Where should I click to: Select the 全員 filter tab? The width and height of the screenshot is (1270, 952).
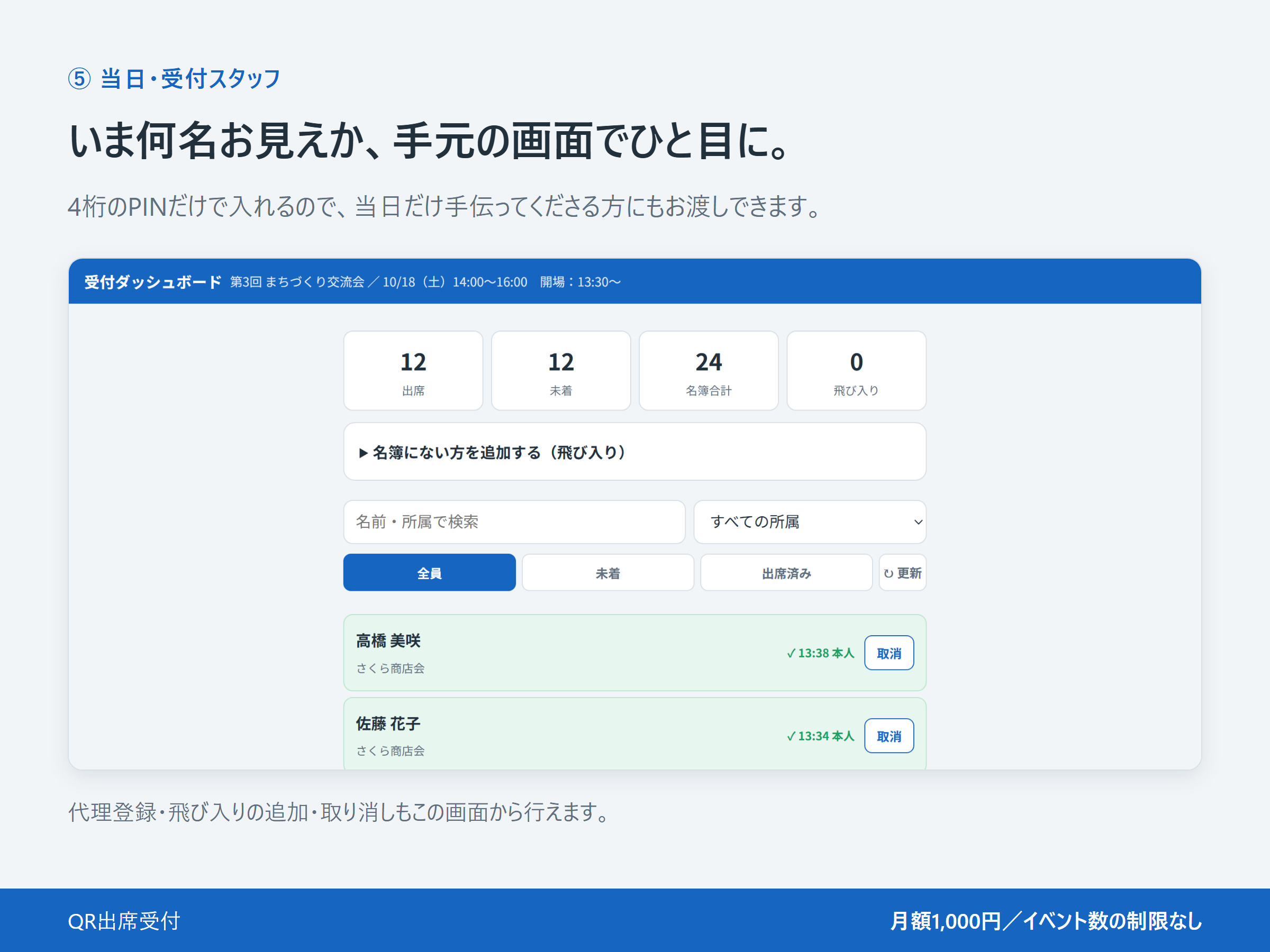click(430, 573)
